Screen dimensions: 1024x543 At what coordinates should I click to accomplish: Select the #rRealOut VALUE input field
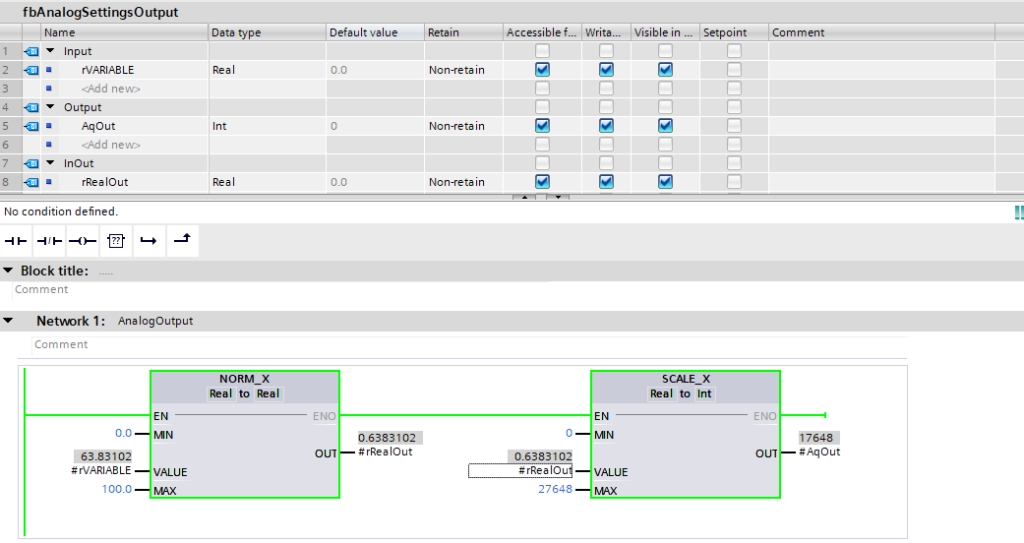pyautogui.click(x=521, y=471)
